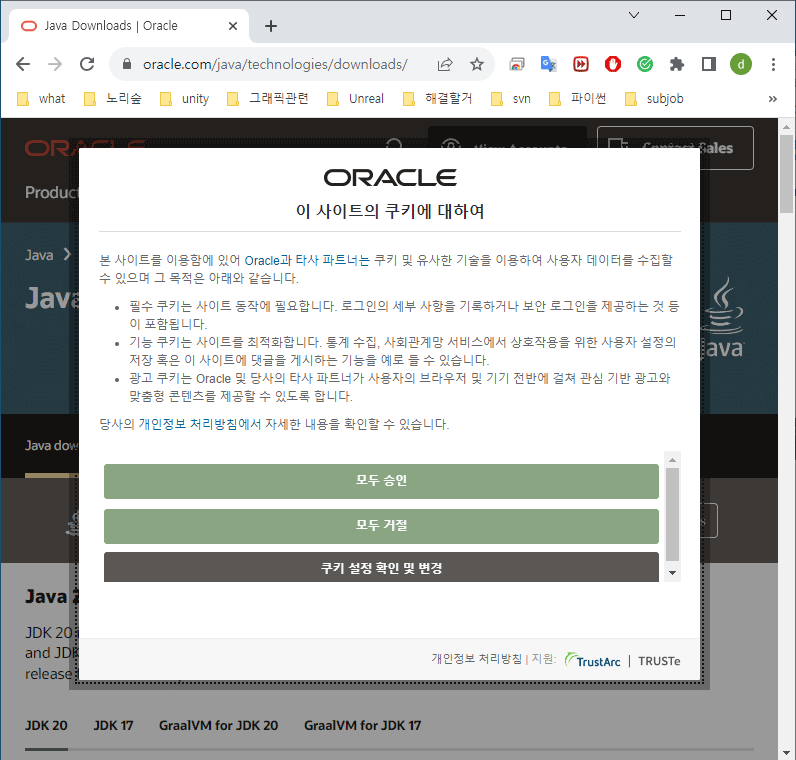Click the TrustArc logo link
Viewport: 796px width, 760px height.
click(593, 660)
